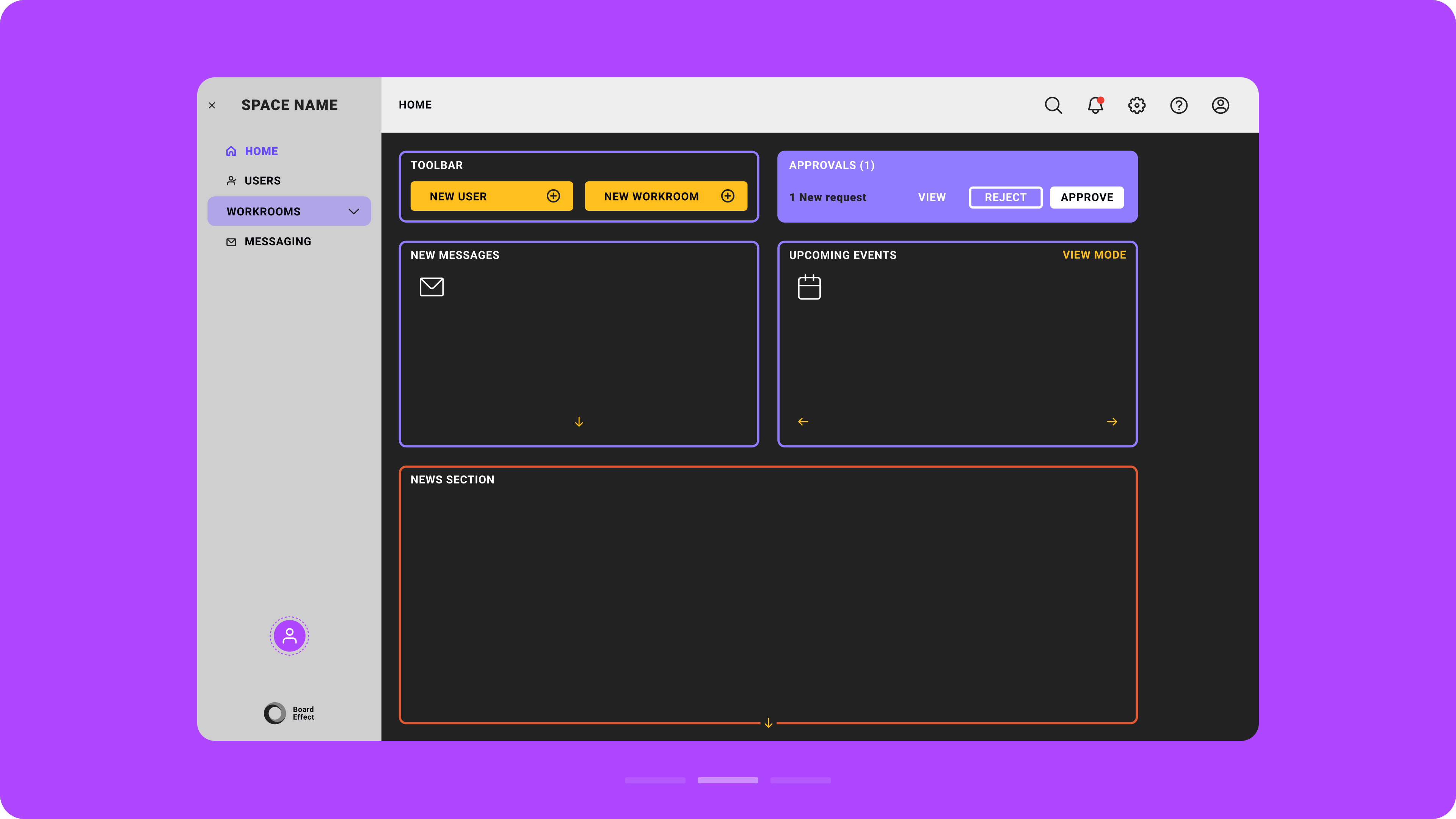Click the help question mark icon
The image size is (1456, 819).
(1178, 105)
